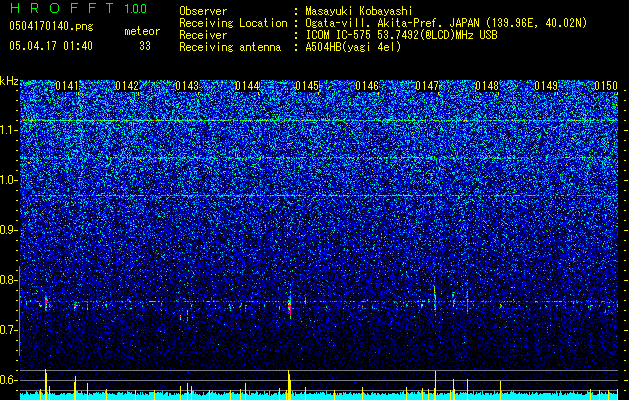Click the 0148 time marker
This screenshot has width=629, height=400.
point(487,86)
